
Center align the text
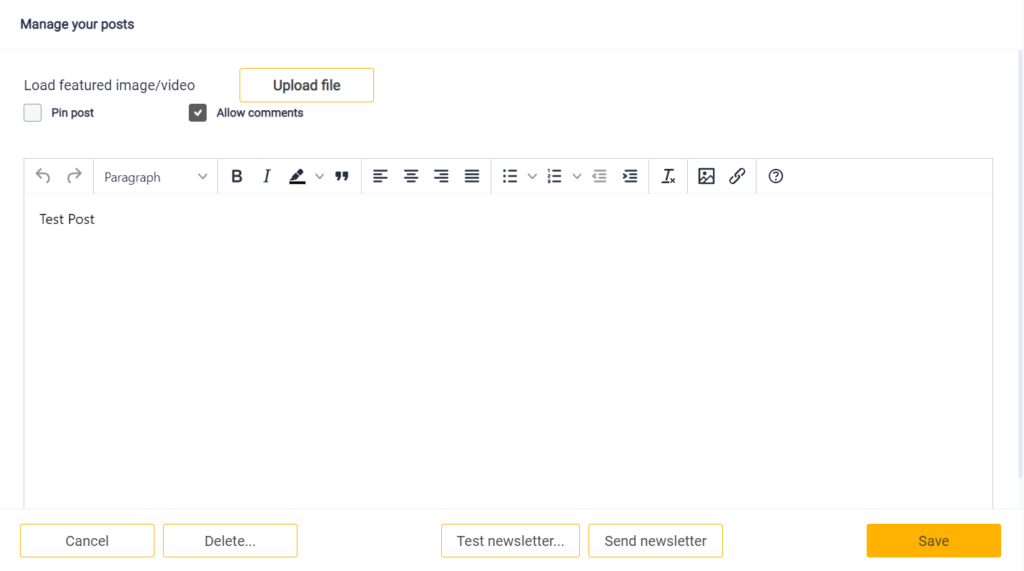pos(411,176)
